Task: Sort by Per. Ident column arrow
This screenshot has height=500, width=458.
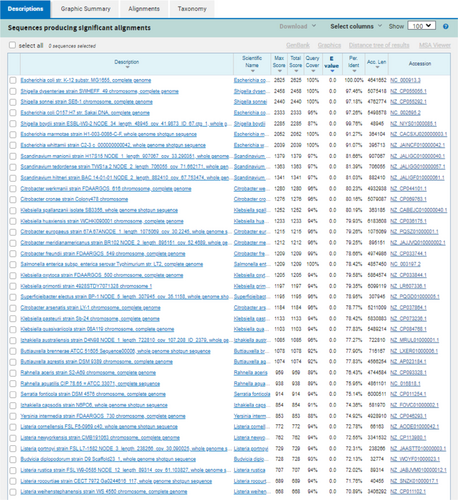Action: pyautogui.click(x=354, y=71)
